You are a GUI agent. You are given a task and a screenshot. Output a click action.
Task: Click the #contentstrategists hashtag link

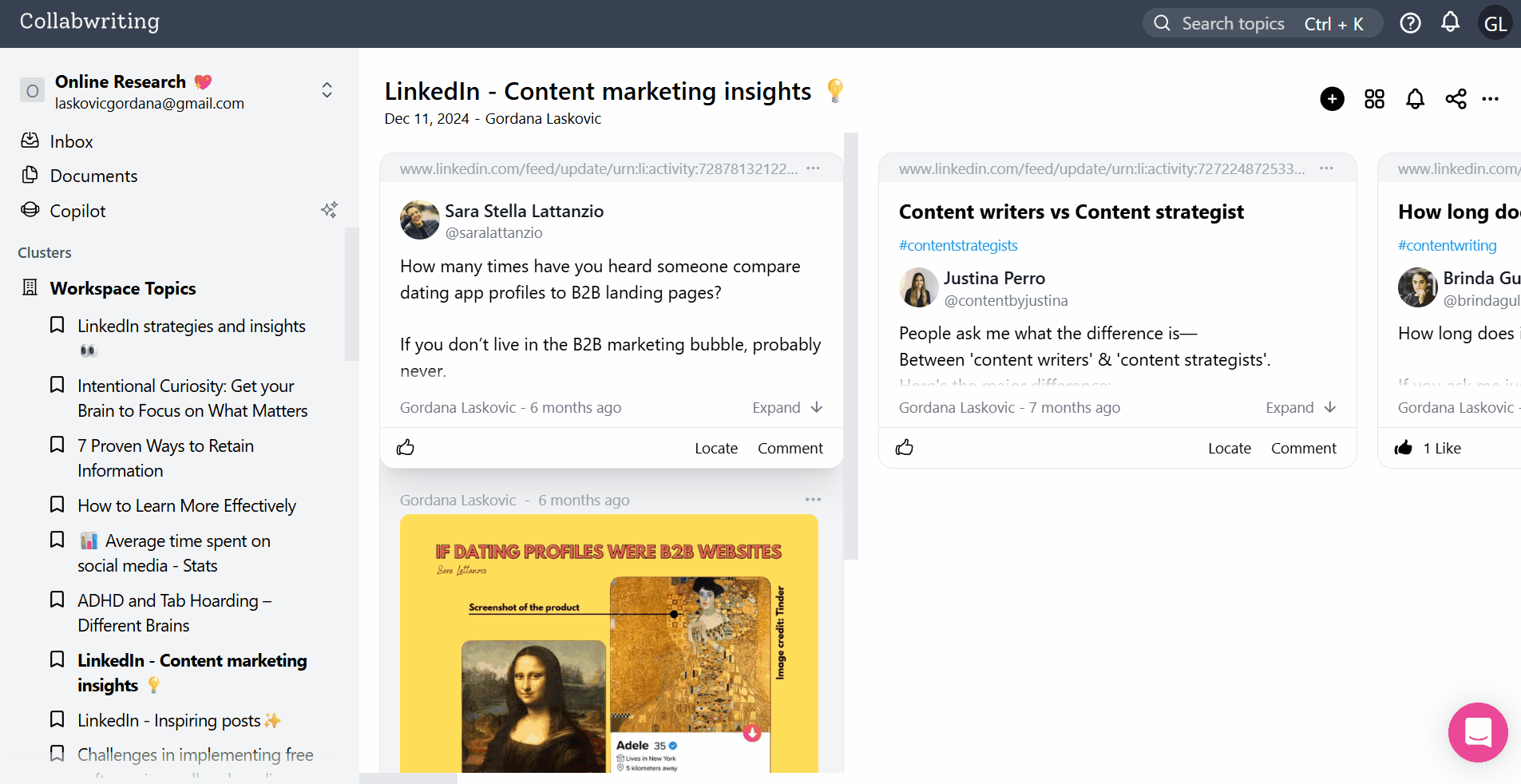tap(958, 246)
